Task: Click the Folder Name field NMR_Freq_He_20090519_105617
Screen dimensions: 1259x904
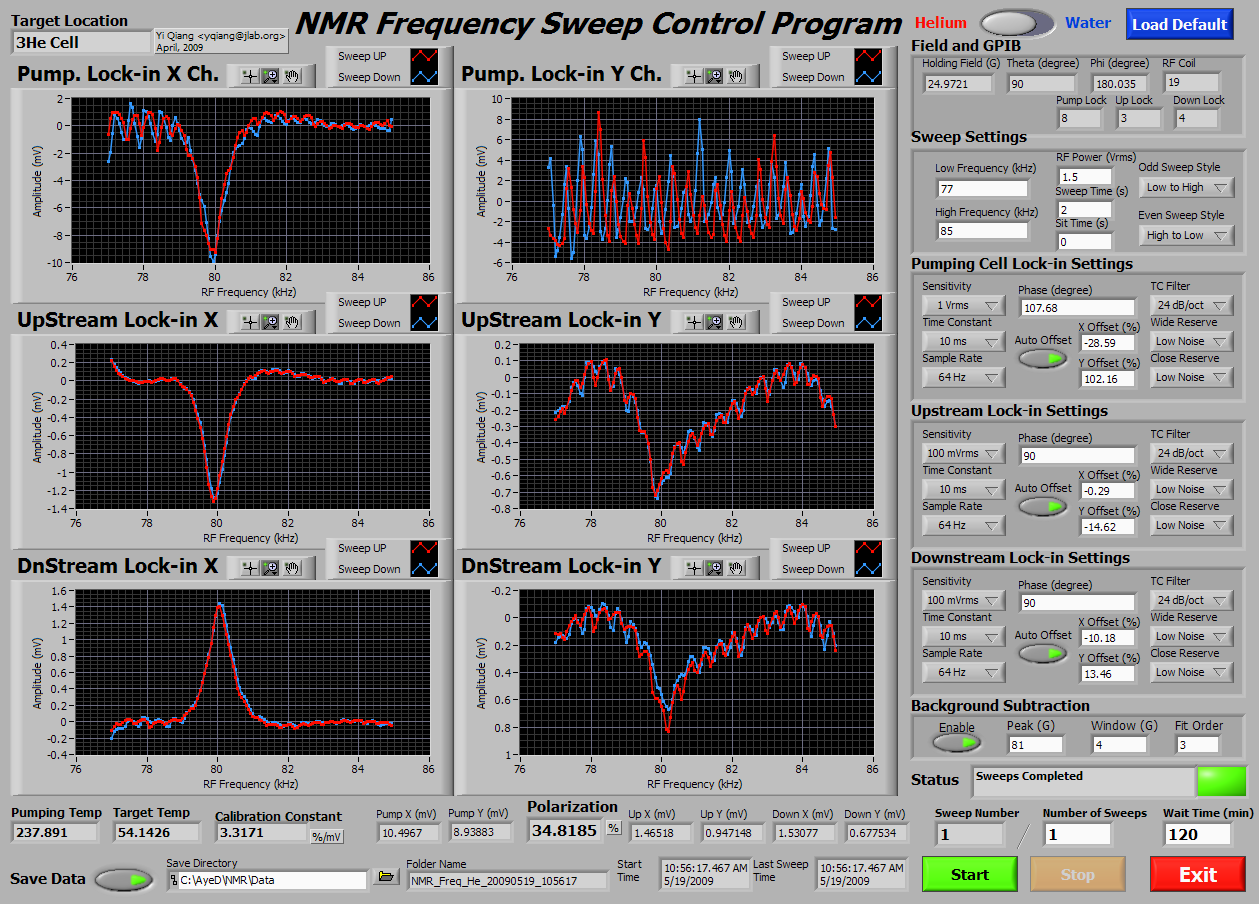Action: (x=507, y=881)
